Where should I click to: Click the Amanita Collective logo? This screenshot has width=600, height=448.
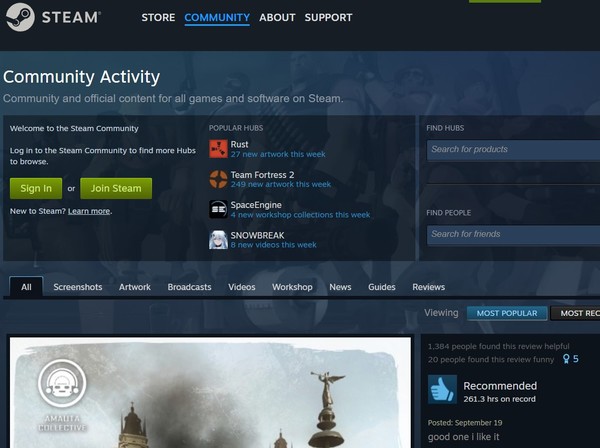tap(62, 386)
